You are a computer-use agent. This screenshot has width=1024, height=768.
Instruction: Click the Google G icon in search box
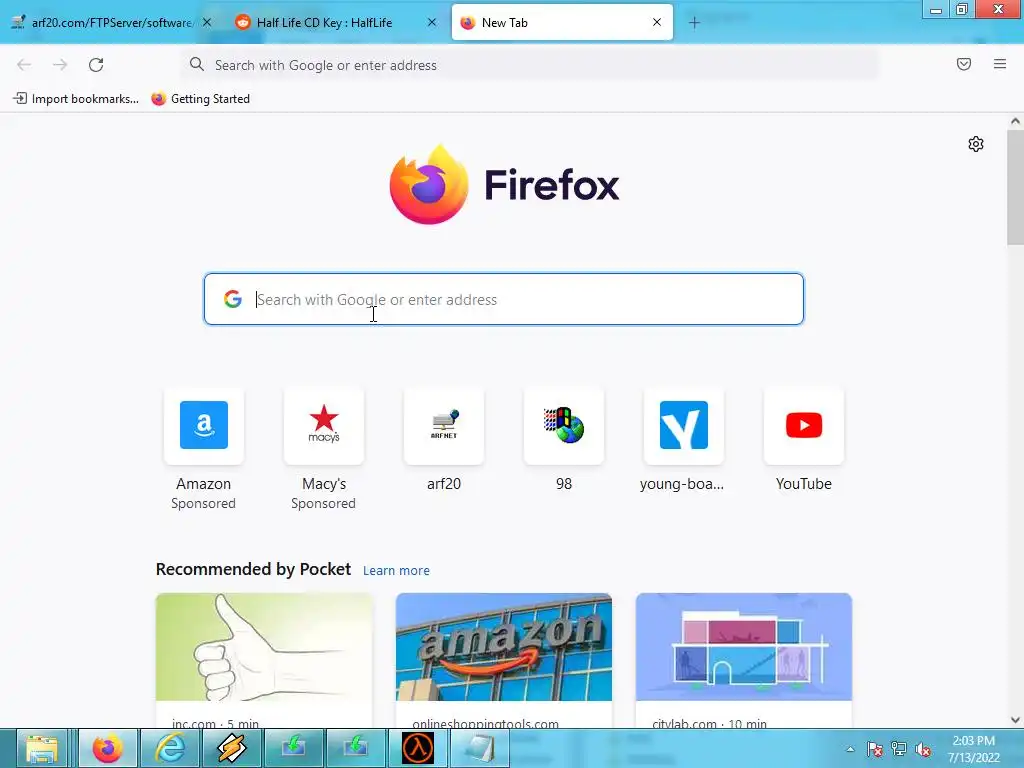232,299
